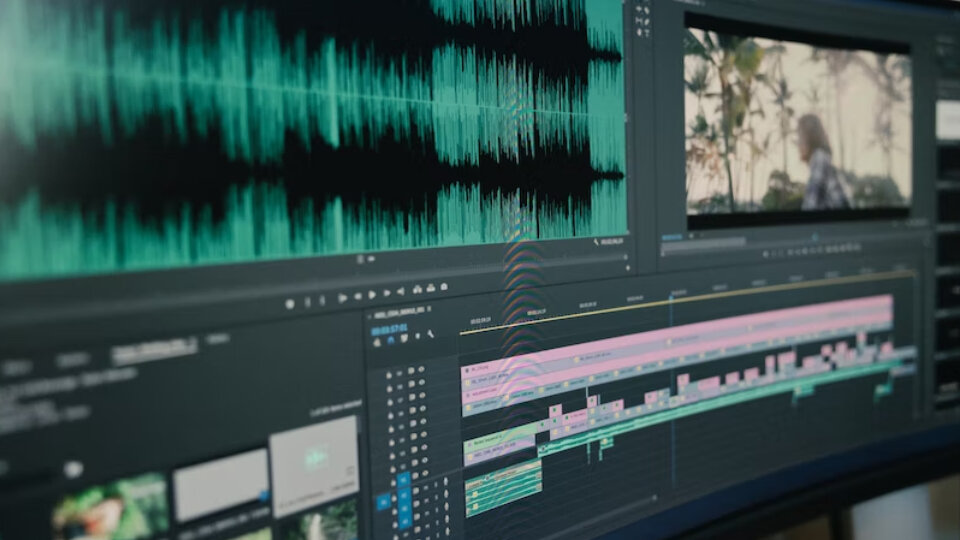This screenshot has height=540, width=960.
Task: Go to Out point in Source monitor
Action: [x=400, y=291]
